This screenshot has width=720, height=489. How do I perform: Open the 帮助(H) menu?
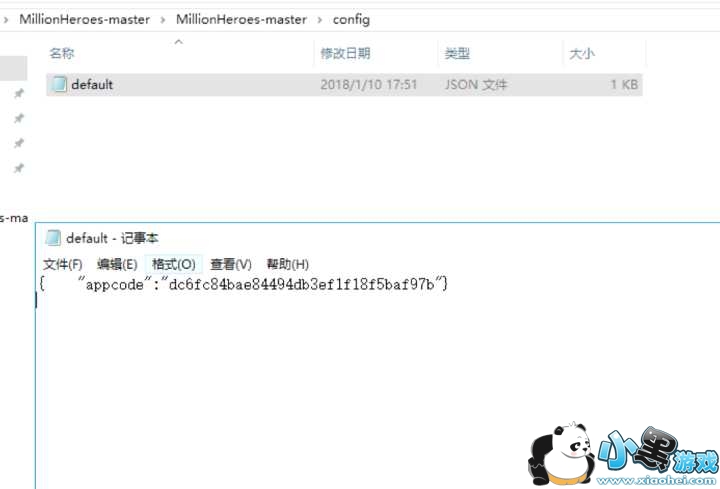(x=287, y=264)
